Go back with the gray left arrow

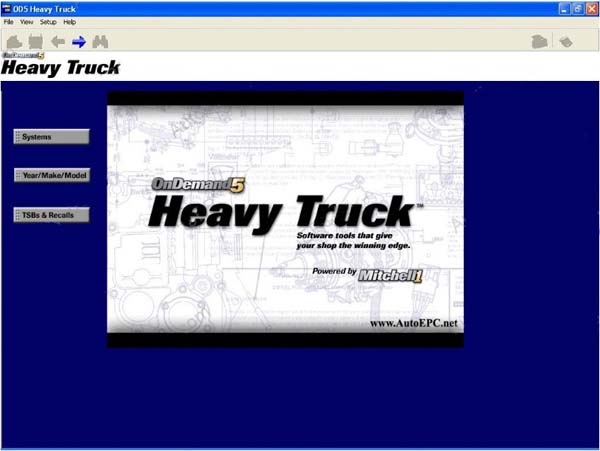click(58, 41)
